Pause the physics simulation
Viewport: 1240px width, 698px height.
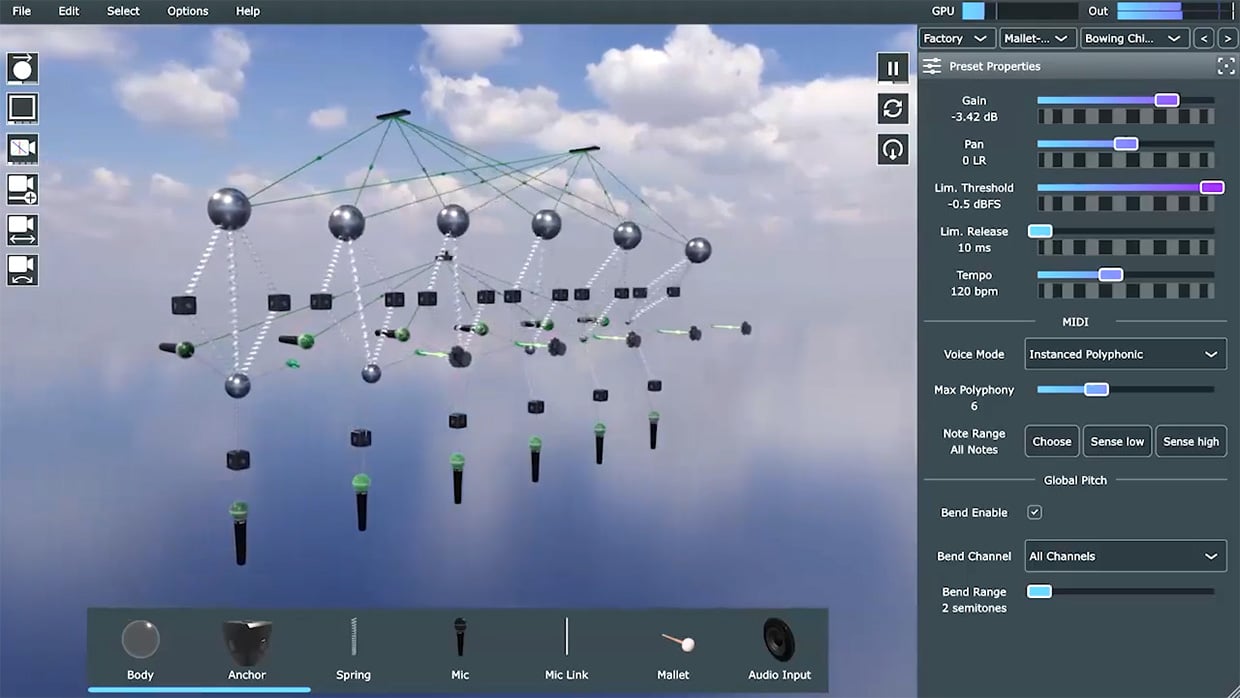[x=891, y=67]
